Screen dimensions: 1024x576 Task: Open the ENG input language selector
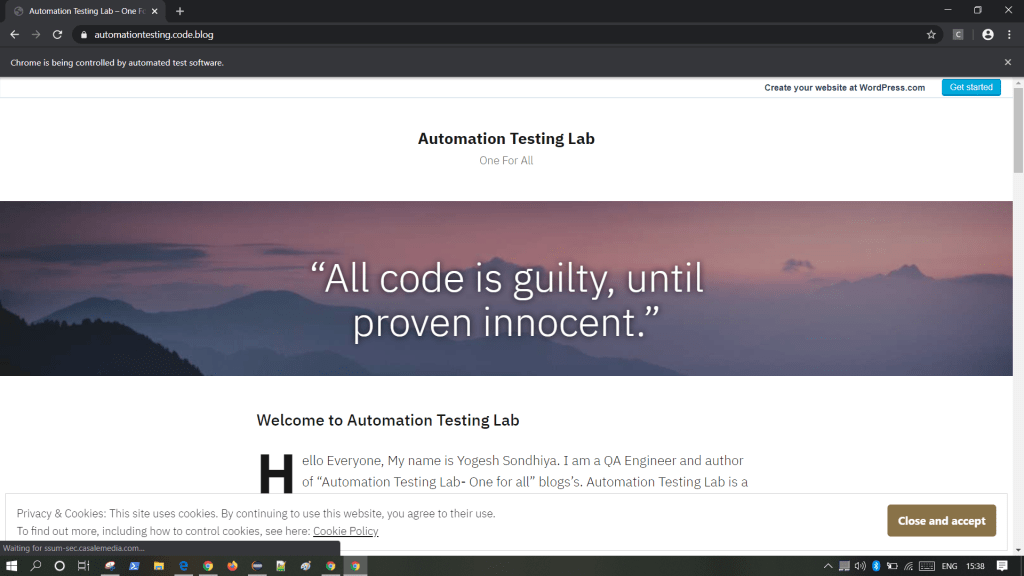948,566
